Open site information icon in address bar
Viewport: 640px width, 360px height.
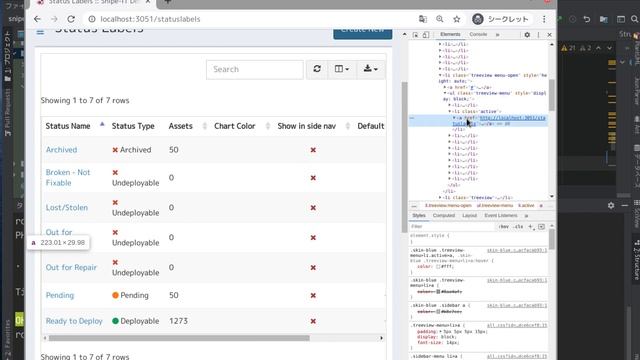[x=92, y=19]
